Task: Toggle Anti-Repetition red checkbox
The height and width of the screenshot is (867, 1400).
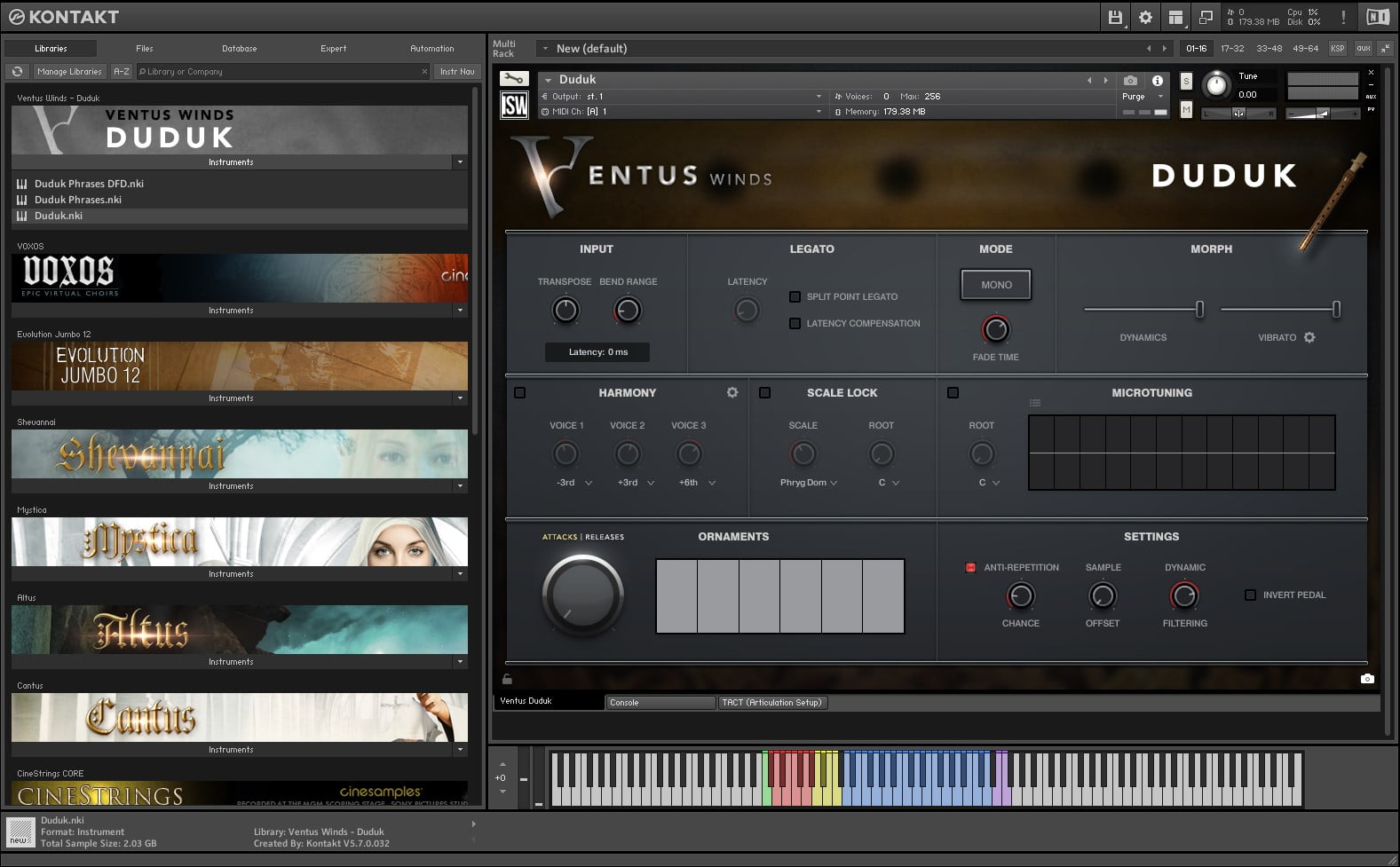Action: point(970,567)
